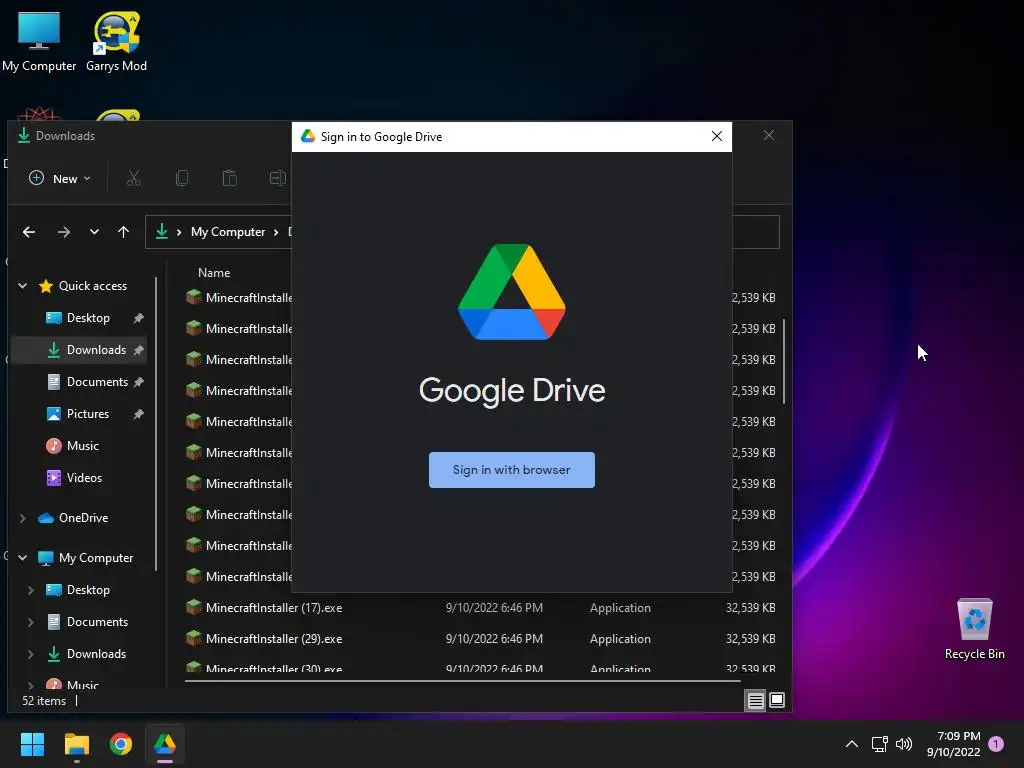Click My Computer in the address breadcrumb

click(x=228, y=232)
